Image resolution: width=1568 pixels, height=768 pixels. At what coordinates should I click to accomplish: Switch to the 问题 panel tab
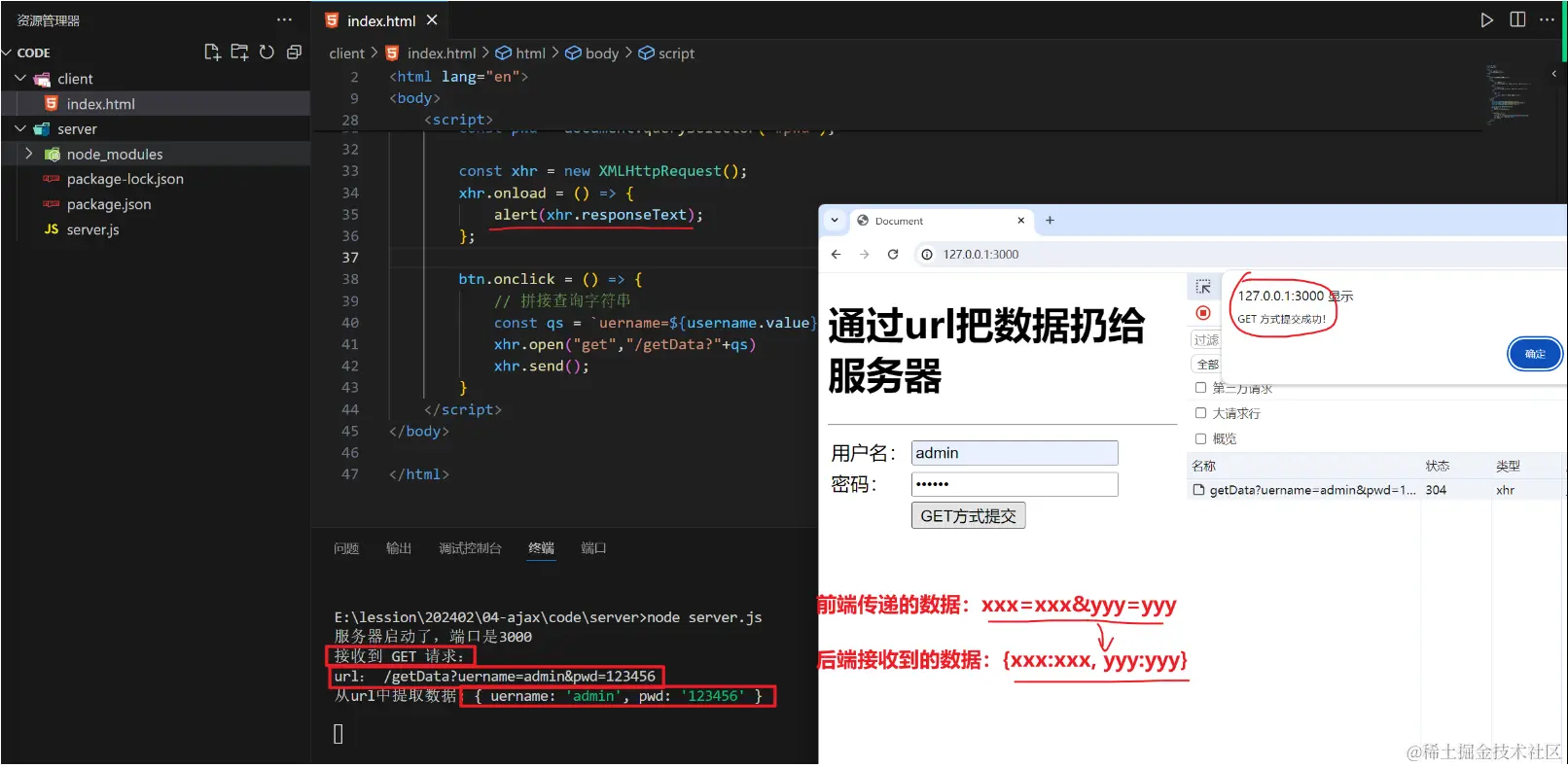[x=346, y=548]
